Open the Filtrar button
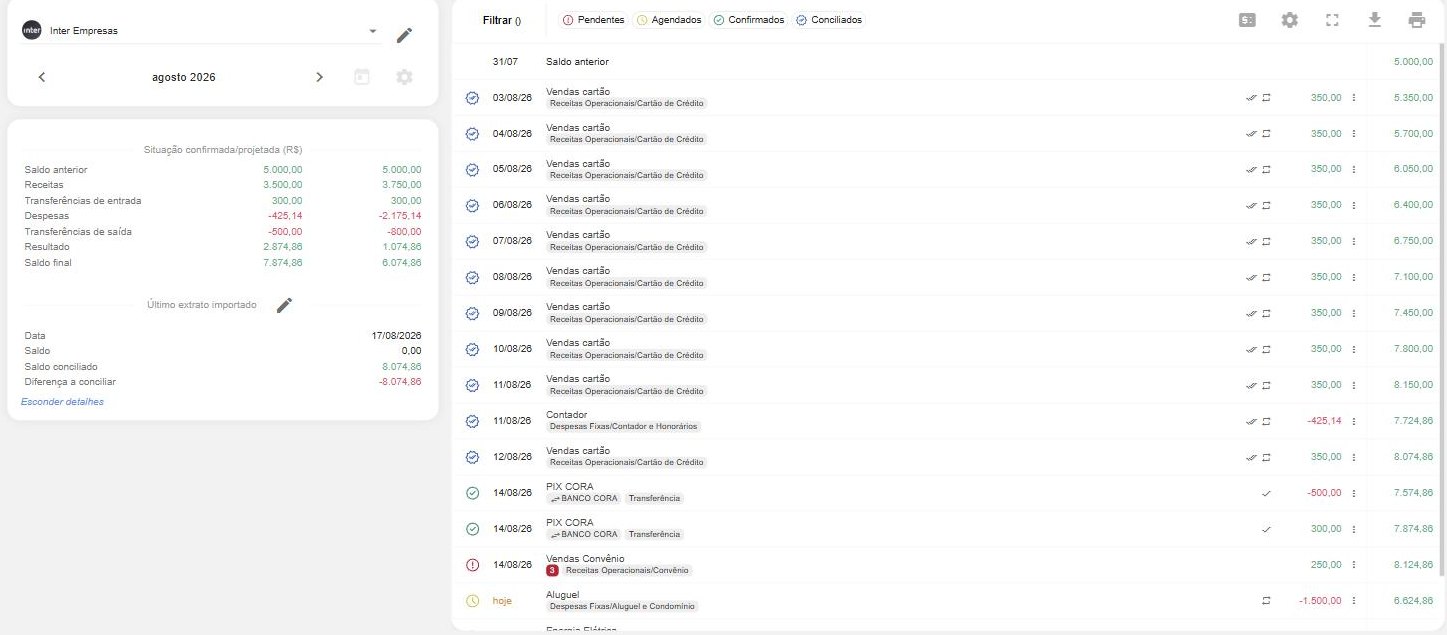Image resolution: width=1447 pixels, height=635 pixels. pyautogui.click(x=502, y=20)
